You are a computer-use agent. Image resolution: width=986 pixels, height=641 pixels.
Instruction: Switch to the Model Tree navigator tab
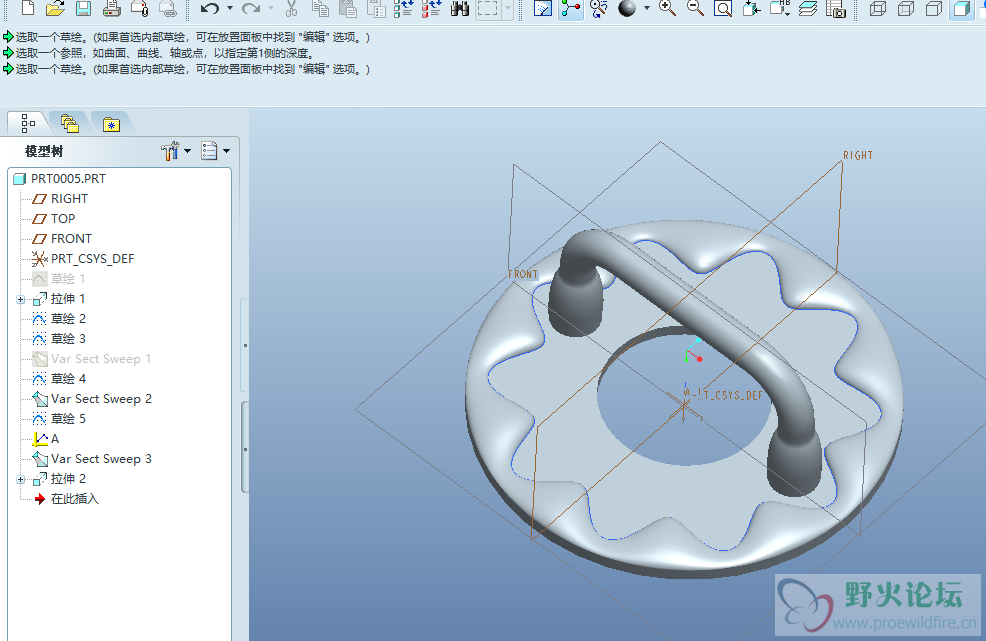(28, 123)
